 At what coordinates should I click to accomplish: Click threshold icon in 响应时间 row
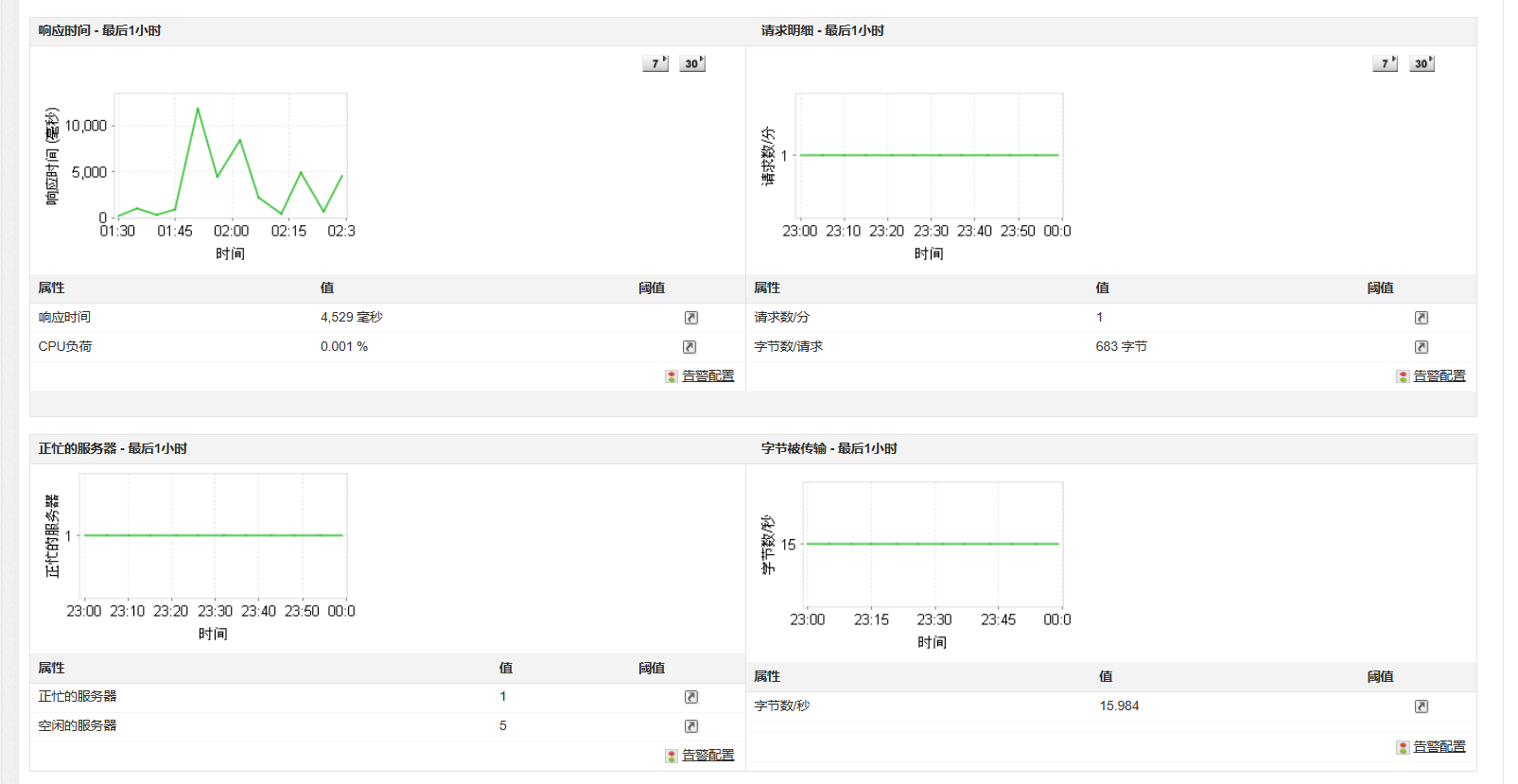tap(690, 318)
